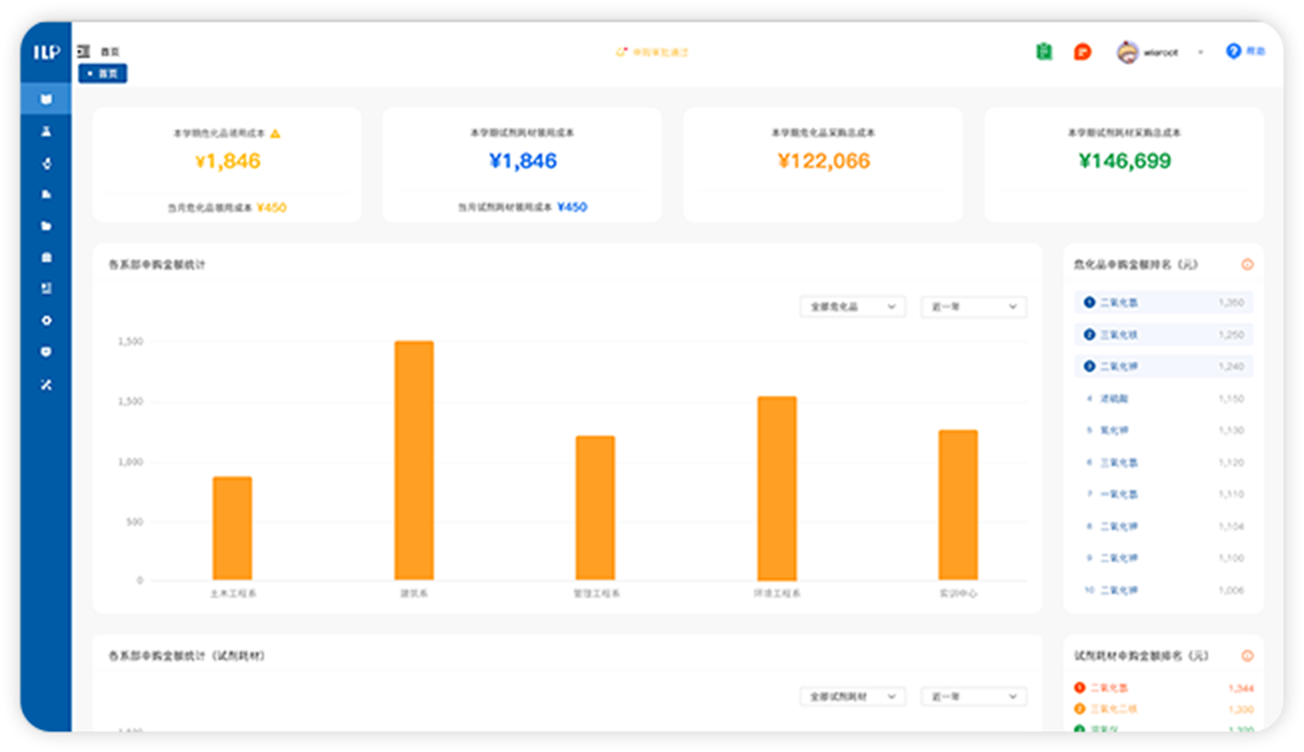Screen dimensions: 1304x752
Task: Click the 首页 breadcrumb next to the fold icon
Action: (x=109, y=52)
